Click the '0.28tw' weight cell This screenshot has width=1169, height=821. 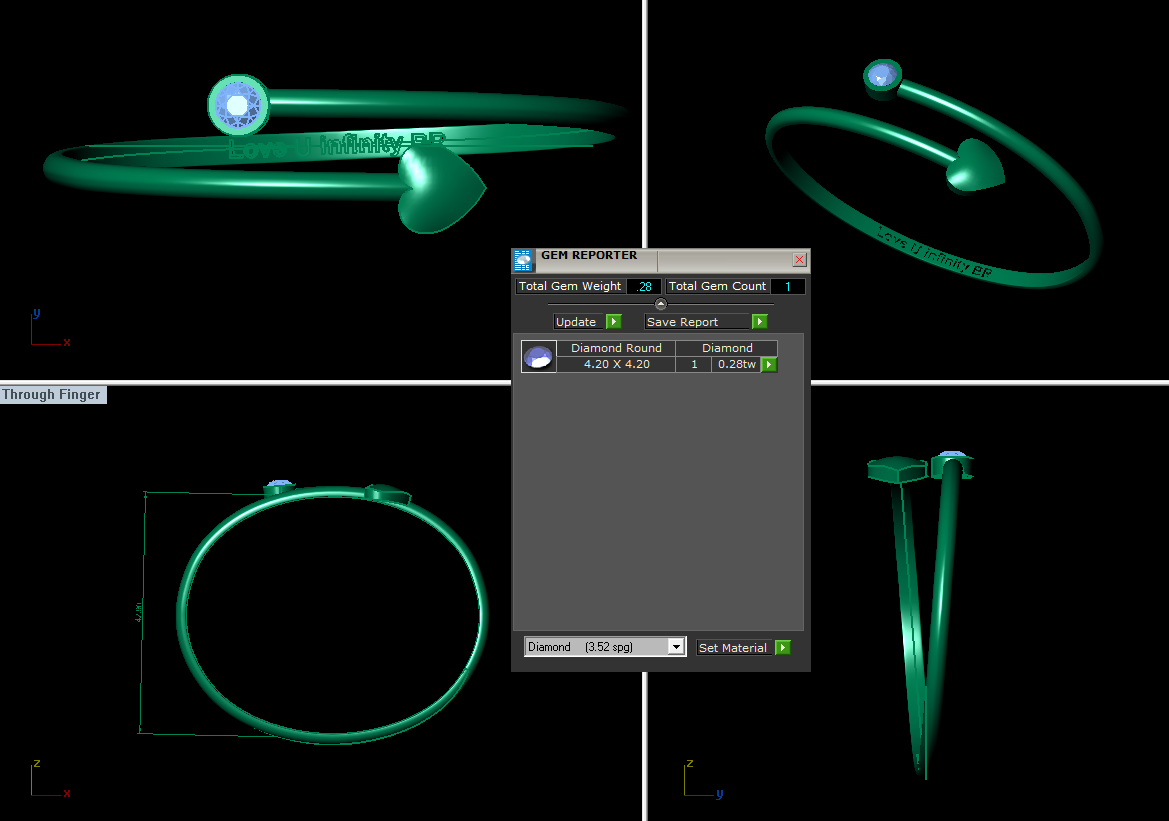point(737,365)
